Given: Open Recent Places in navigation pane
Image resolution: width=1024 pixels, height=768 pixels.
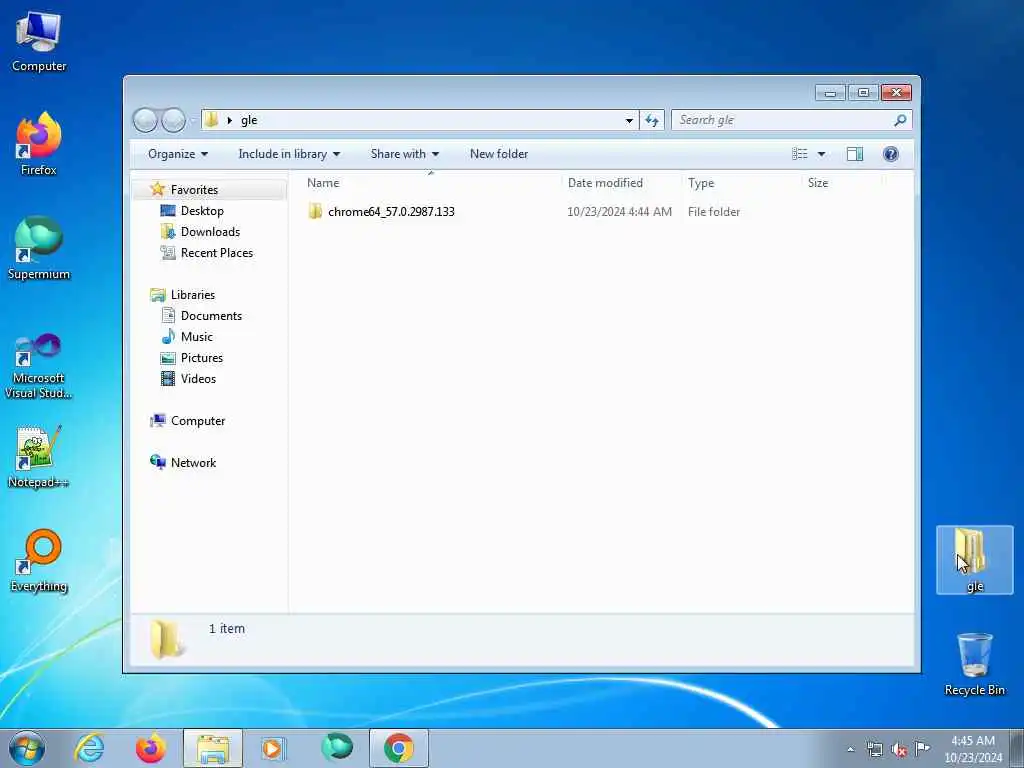Looking at the screenshot, I should 217,253.
